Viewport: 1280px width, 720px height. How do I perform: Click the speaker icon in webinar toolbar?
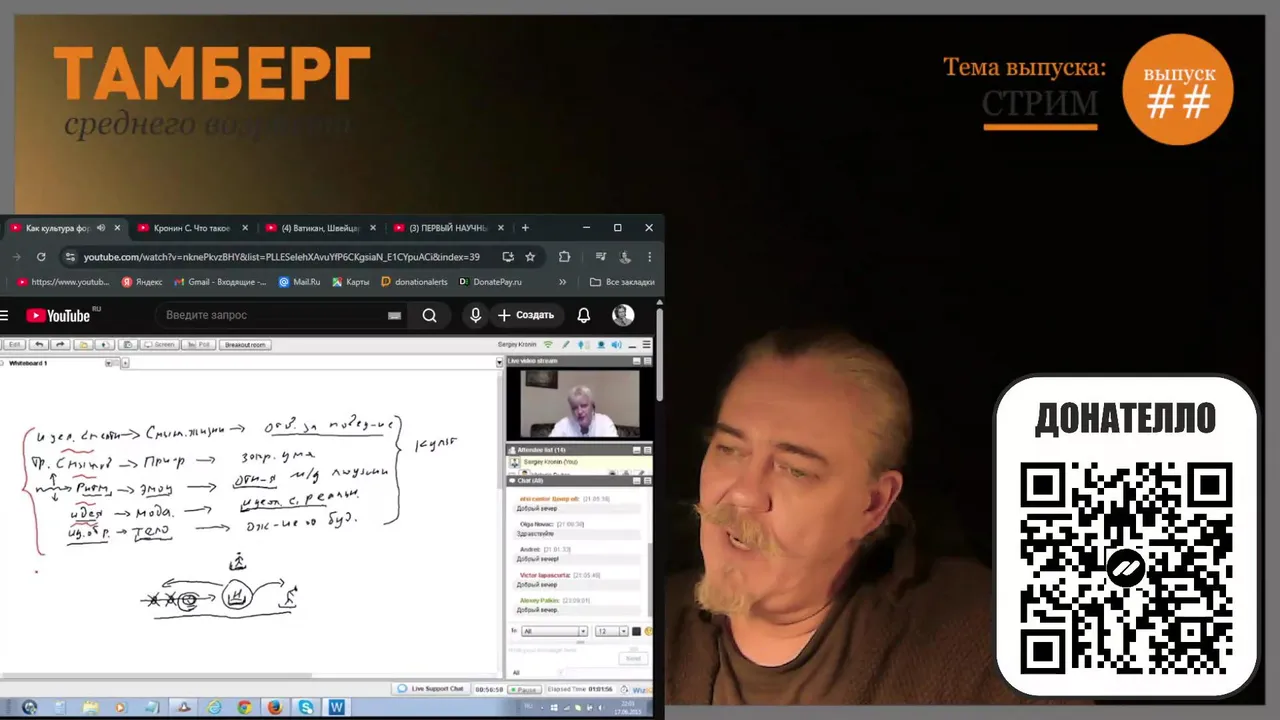[x=616, y=345]
